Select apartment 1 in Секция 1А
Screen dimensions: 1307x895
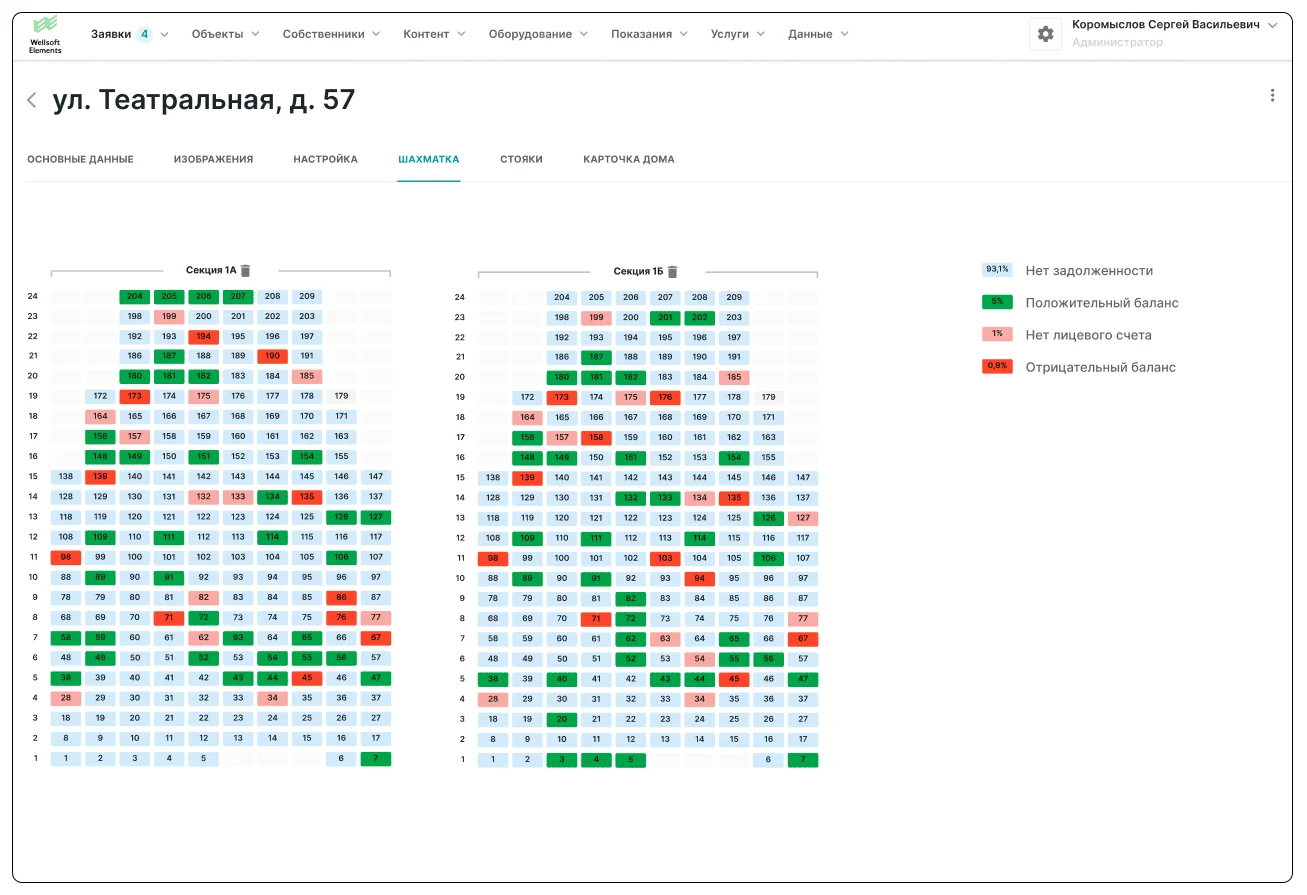tap(66, 758)
